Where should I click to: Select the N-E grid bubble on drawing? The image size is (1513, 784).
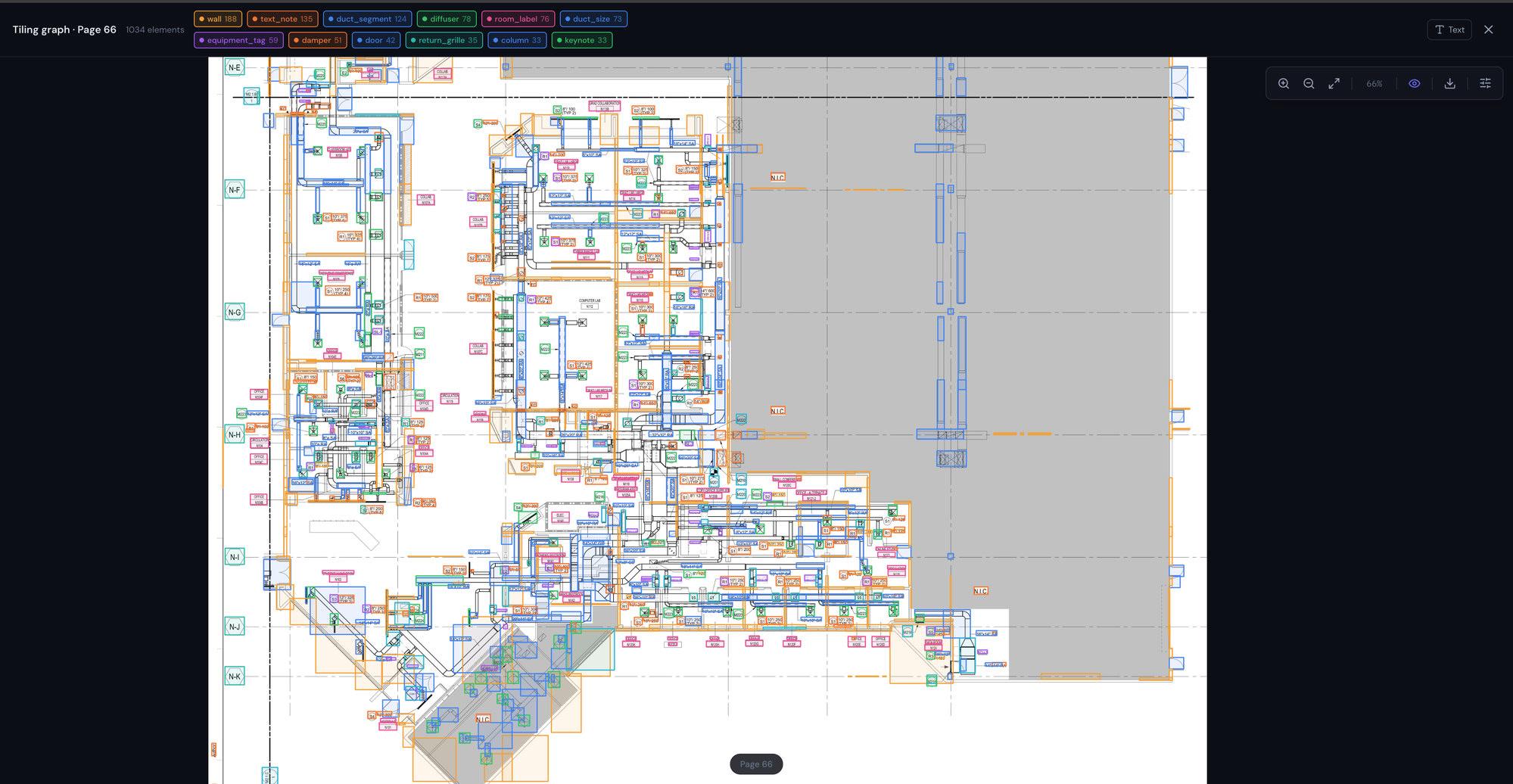click(x=235, y=67)
